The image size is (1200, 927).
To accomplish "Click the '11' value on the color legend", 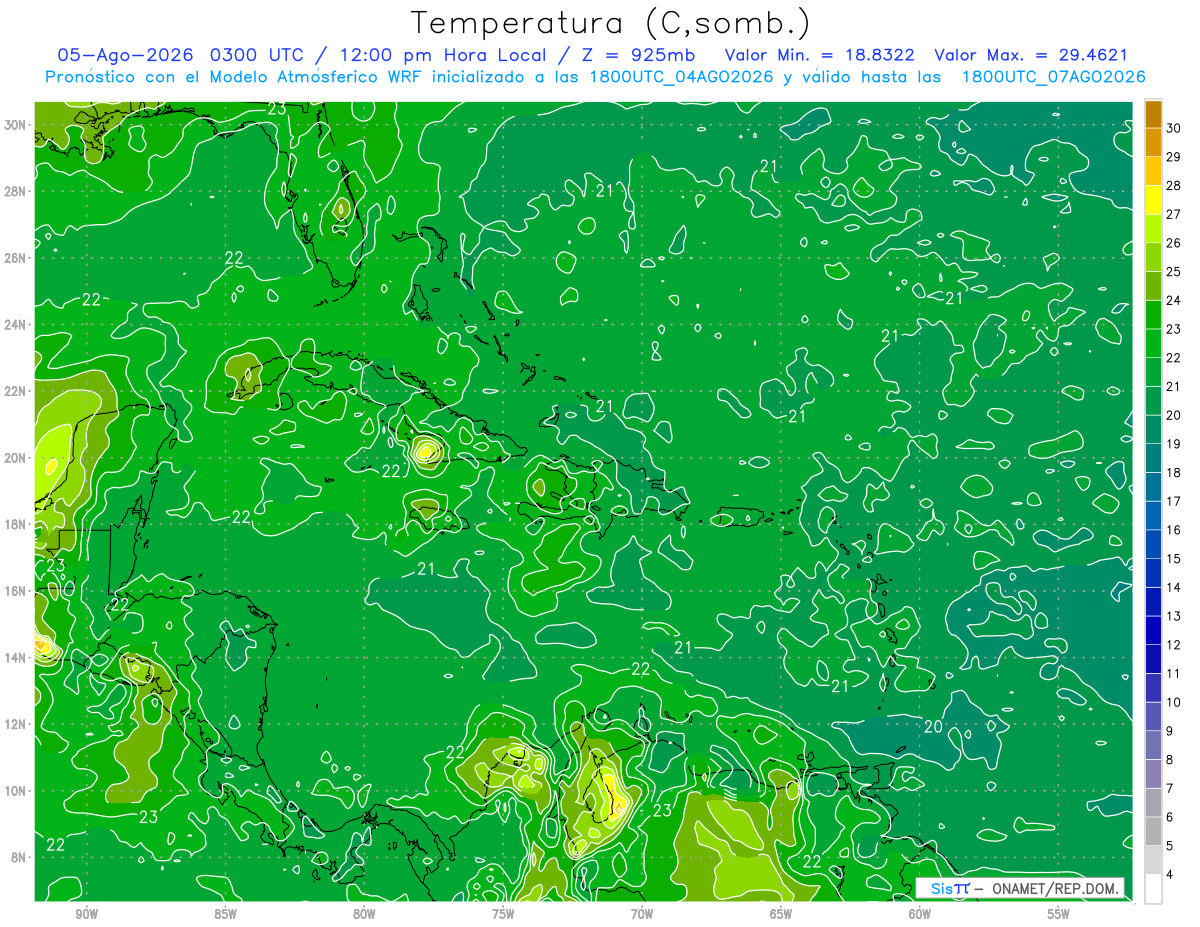I will pos(1174,673).
